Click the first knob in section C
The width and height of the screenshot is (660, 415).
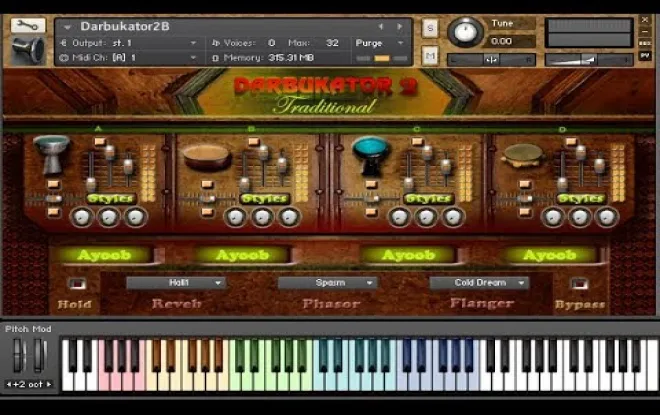pyautogui.click(x=399, y=217)
